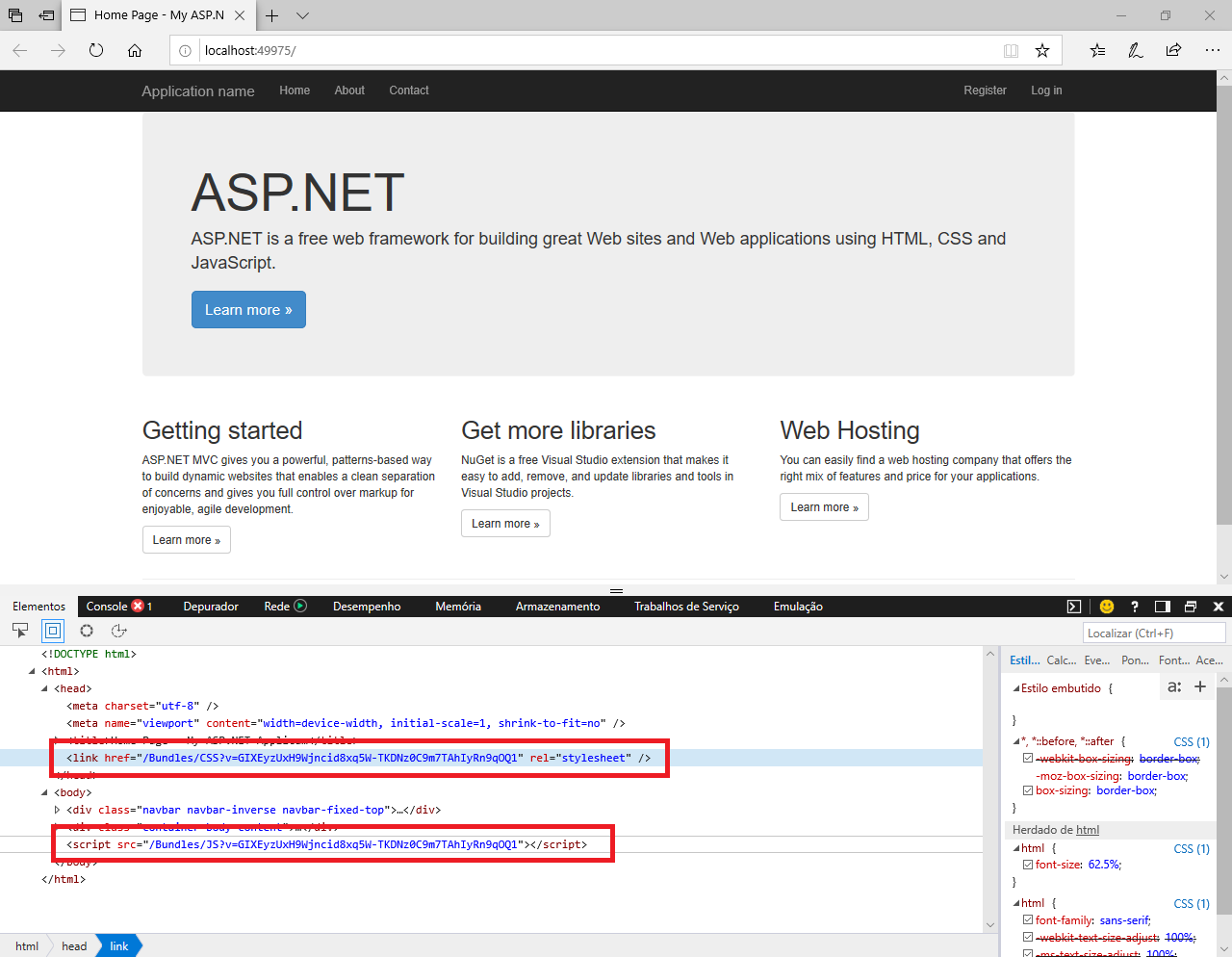Click the Localizar search field
Viewport: 1232px width, 957px height.
coord(1153,633)
